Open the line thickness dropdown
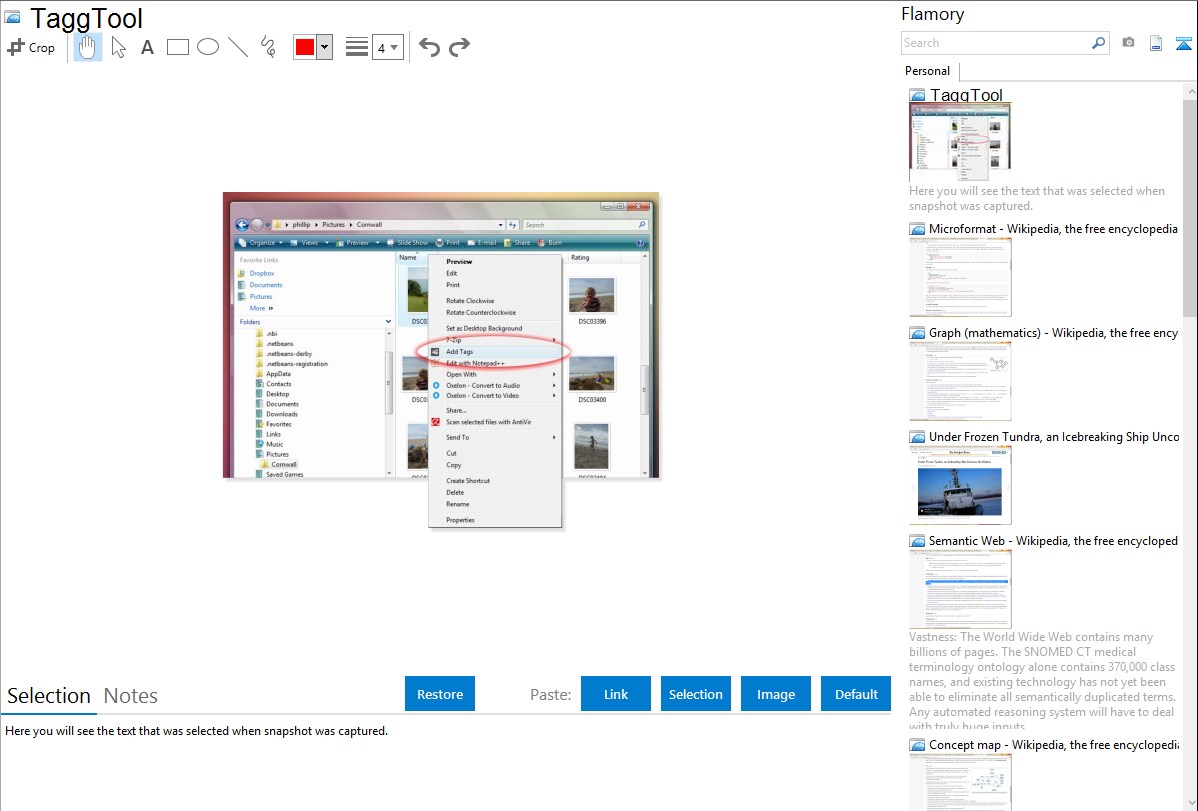 point(387,47)
